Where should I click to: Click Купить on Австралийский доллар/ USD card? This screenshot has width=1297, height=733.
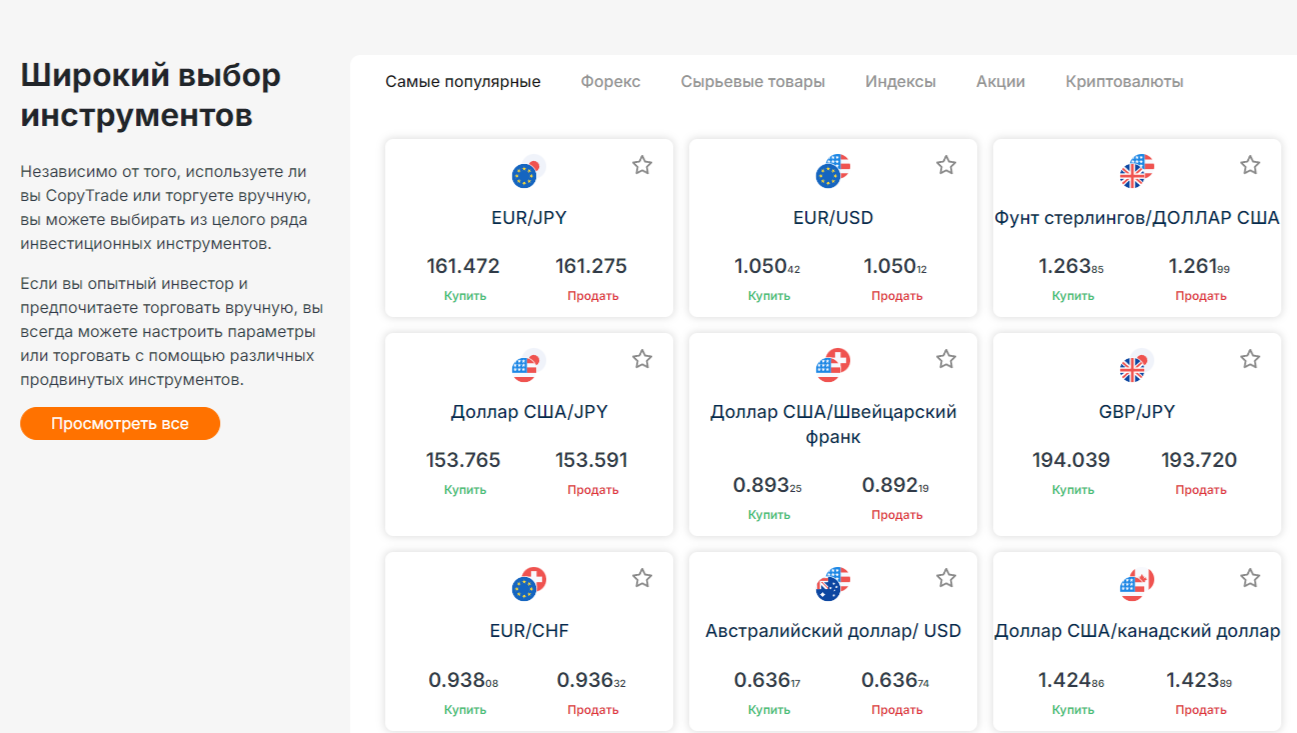click(x=769, y=710)
